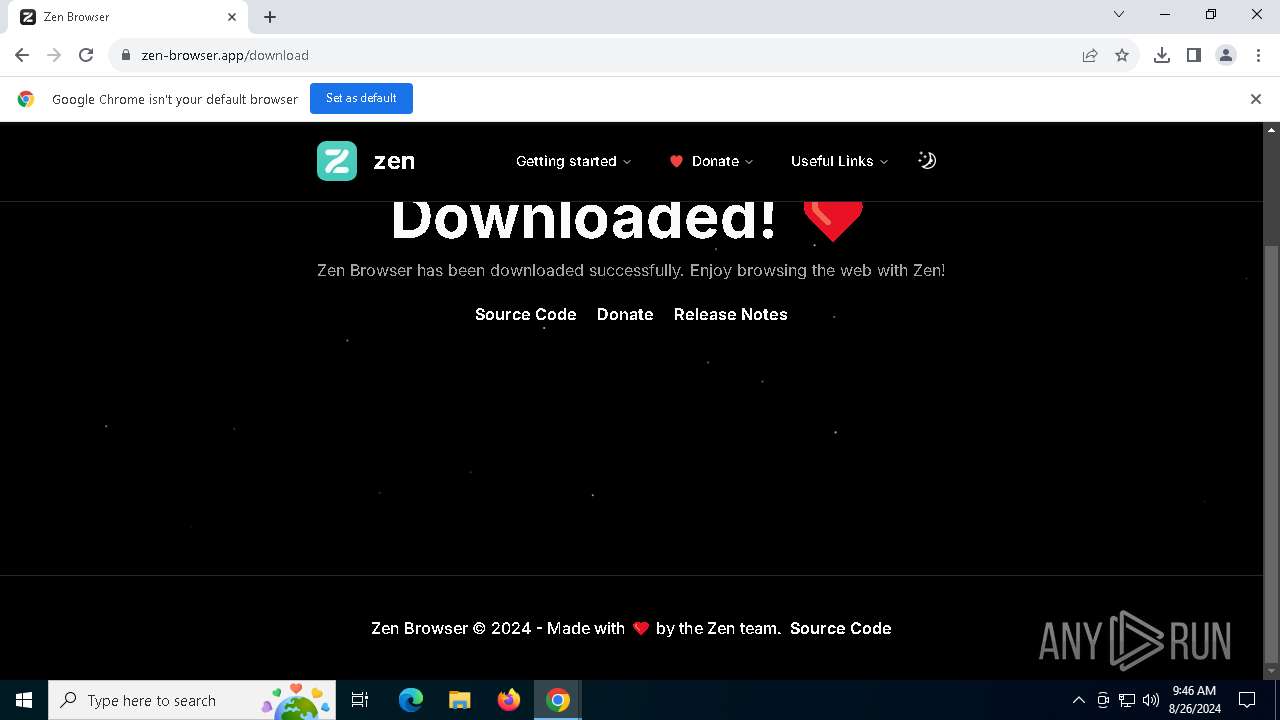Launch Firefox from the taskbar

tap(509, 700)
